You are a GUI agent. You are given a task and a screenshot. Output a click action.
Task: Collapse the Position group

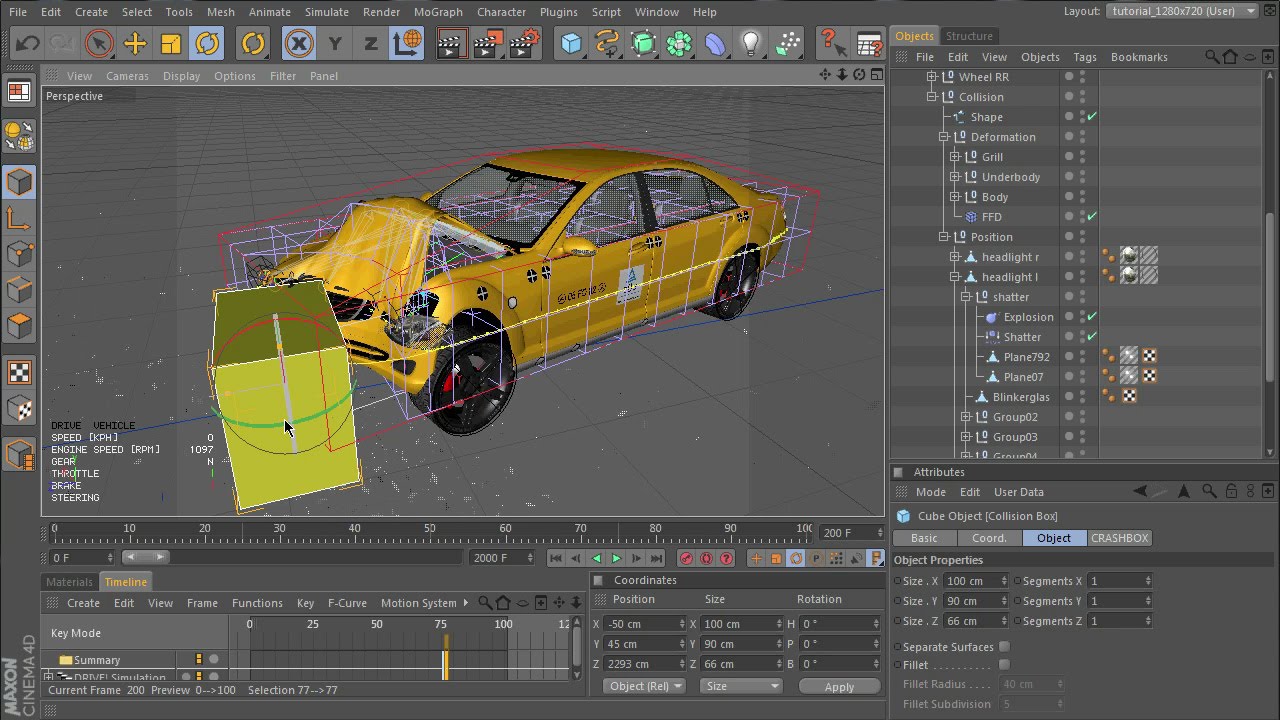pos(943,237)
